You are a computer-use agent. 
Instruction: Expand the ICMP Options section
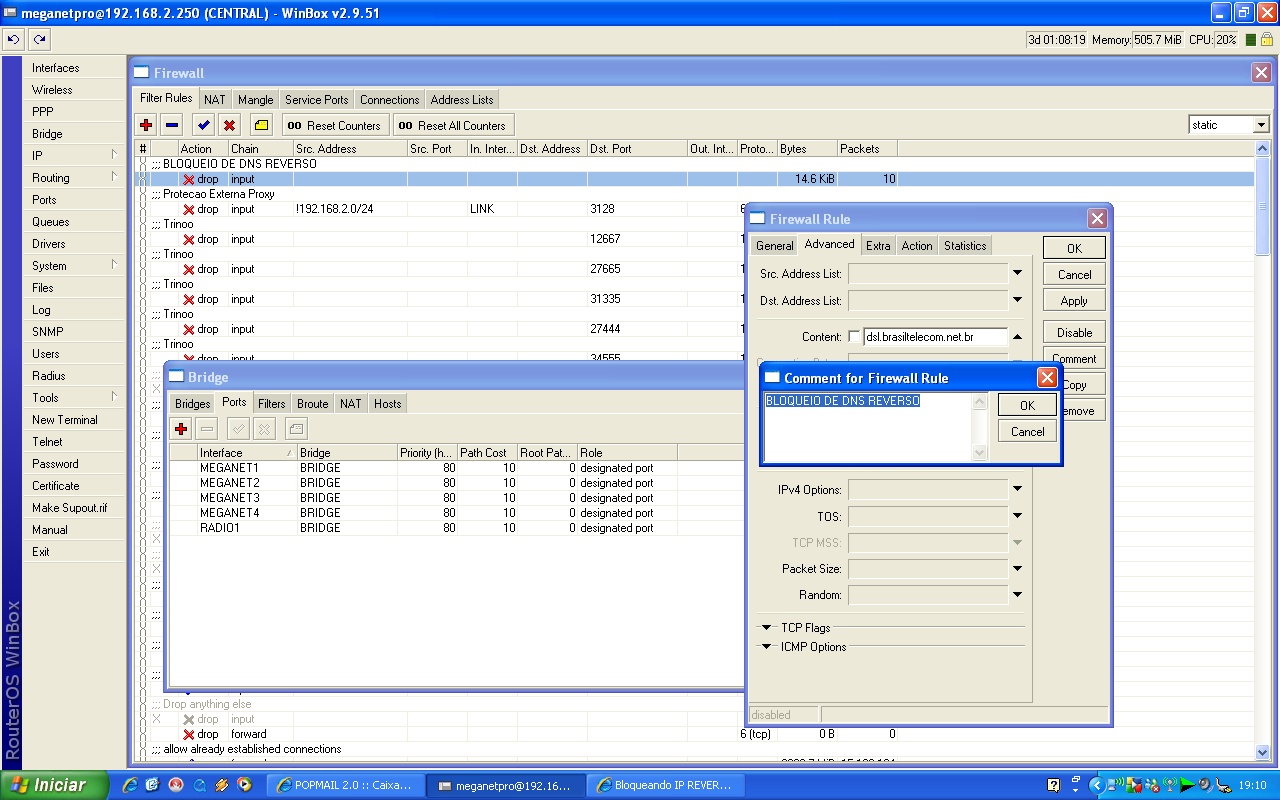pyautogui.click(x=767, y=647)
